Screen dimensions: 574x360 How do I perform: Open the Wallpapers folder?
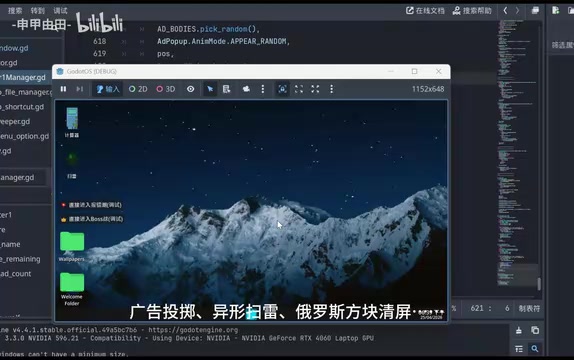(72, 246)
